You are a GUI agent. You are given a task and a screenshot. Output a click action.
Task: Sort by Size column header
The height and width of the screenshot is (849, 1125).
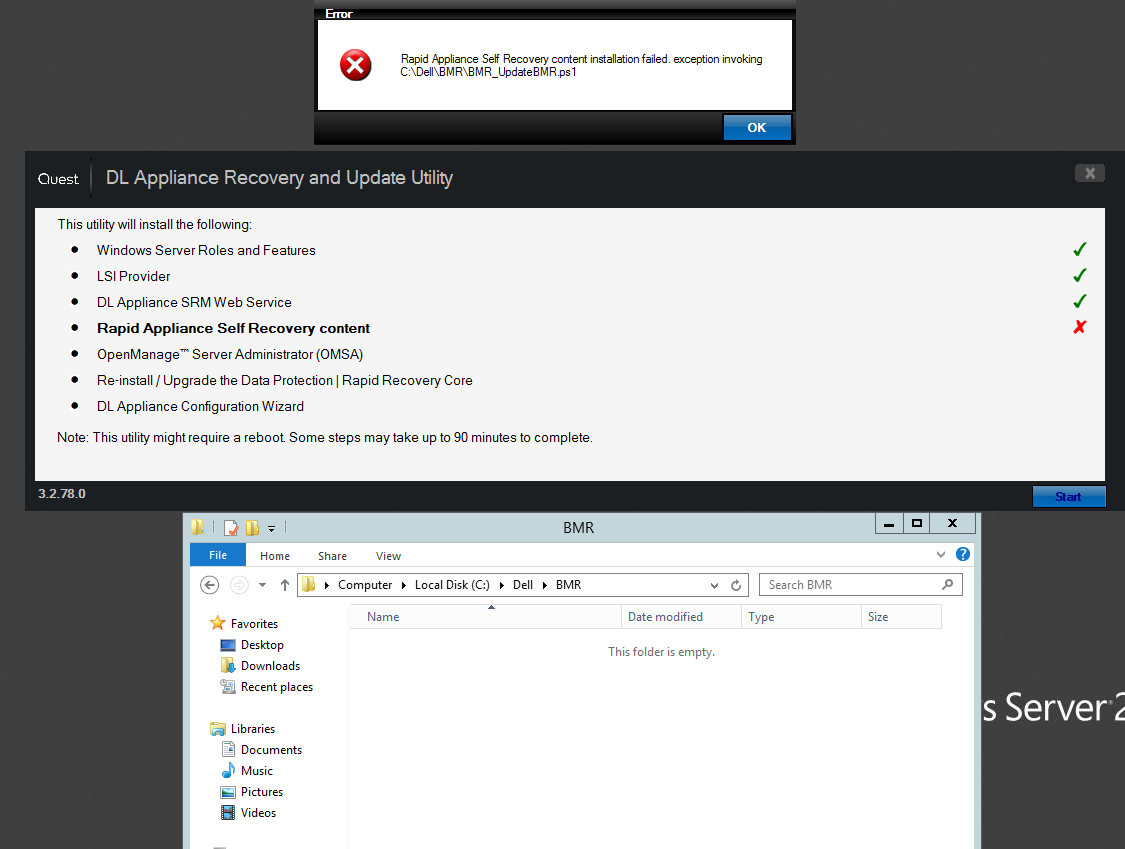tap(901, 616)
